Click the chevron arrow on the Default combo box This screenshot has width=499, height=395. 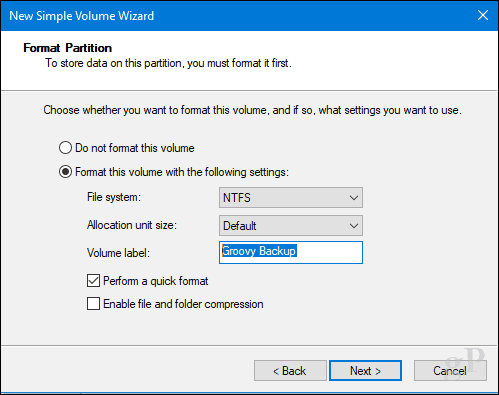[354, 226]
